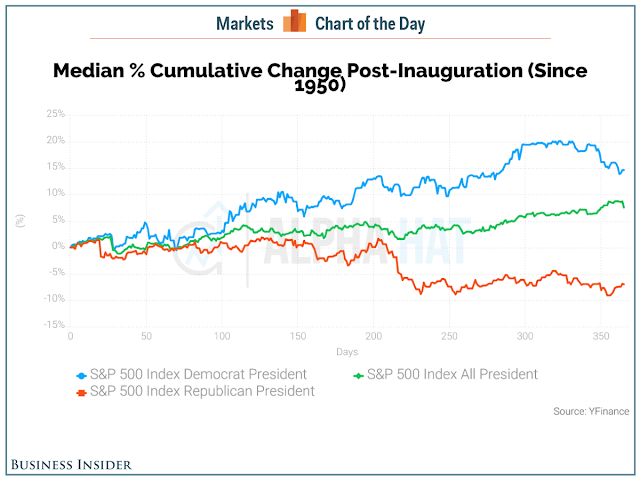The width and height of the screenshot is (640, 480).
Task: Click the (%) y-axis title
Action: tap(20, 221)
